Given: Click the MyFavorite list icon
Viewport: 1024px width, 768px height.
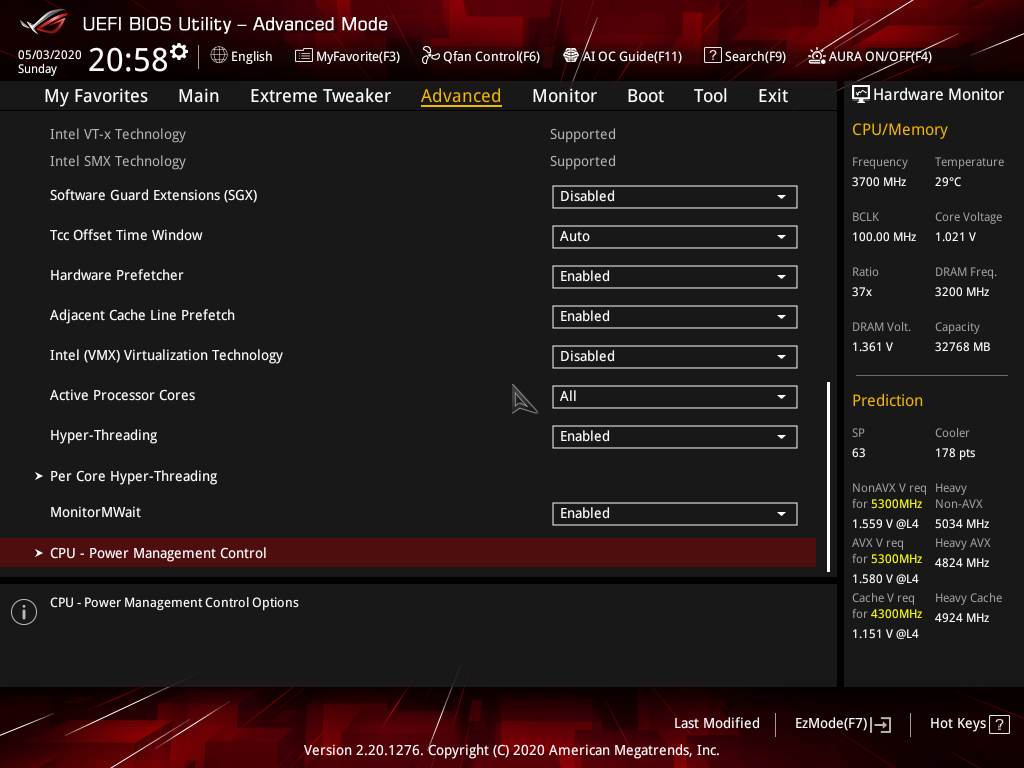Looking at the screenshot, I should tap(304, 56).
